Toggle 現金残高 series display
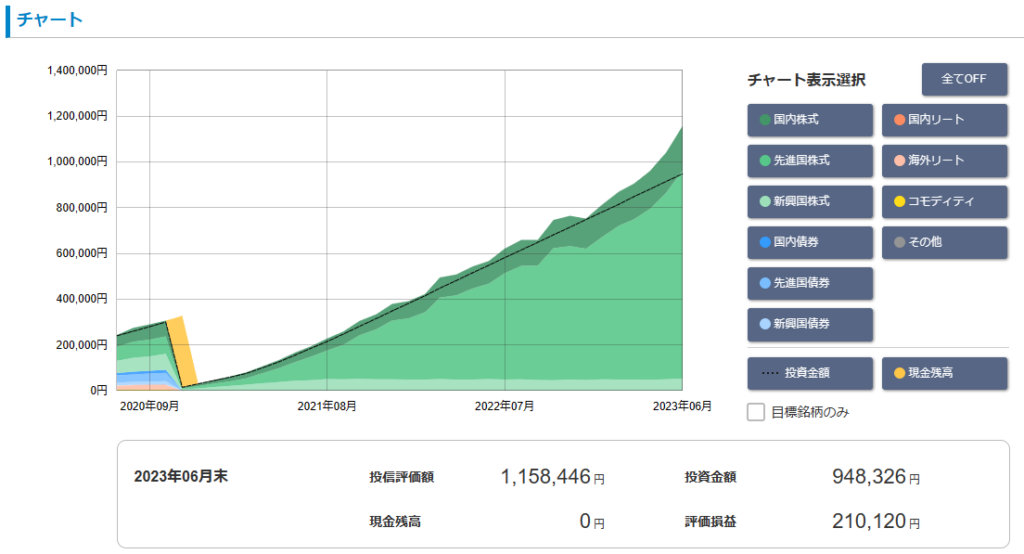The height and width of the screenshot is (554, 1024). point(944,373)
